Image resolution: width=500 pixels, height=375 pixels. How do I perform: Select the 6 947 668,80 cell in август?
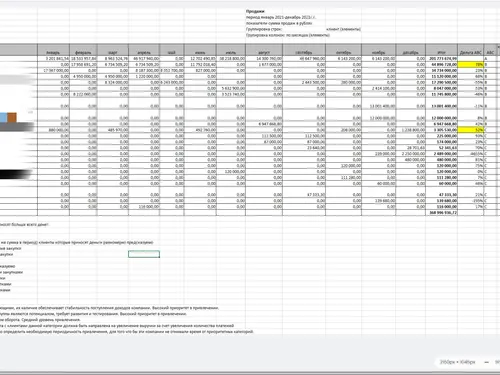click(x=264, y=124)
